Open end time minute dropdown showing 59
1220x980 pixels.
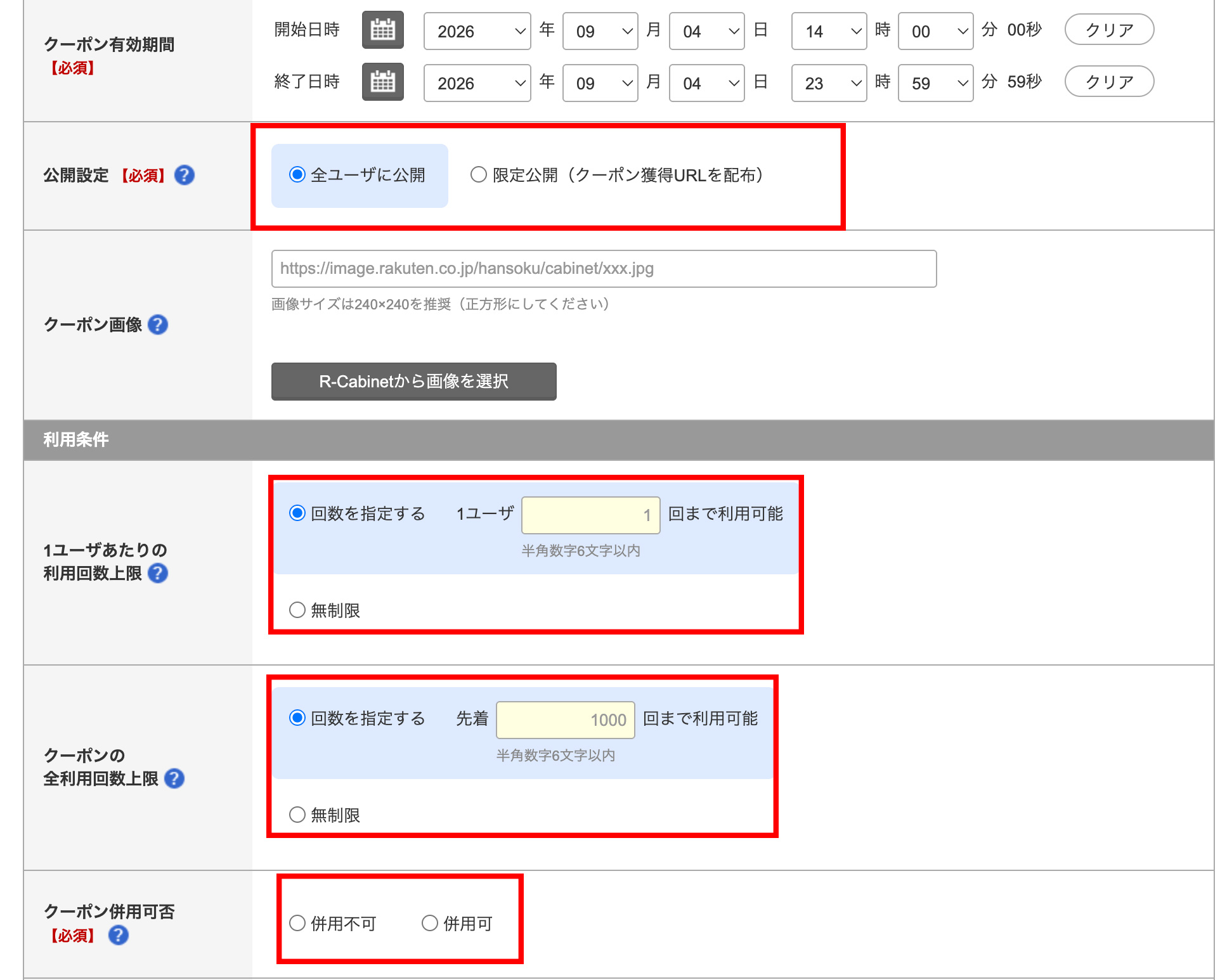pyautogui.click(x=936, y=83)
